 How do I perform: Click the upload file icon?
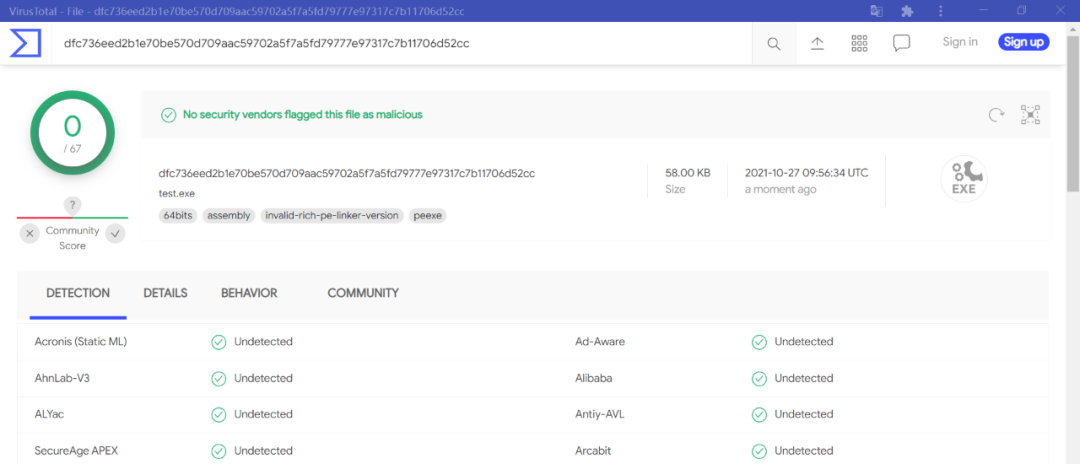[x=817, y=43]
